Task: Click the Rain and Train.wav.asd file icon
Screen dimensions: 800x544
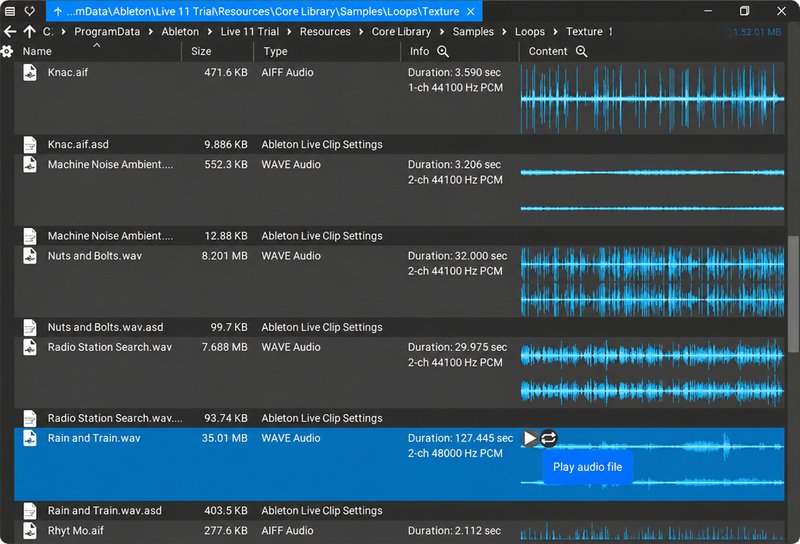Action: 30,510
